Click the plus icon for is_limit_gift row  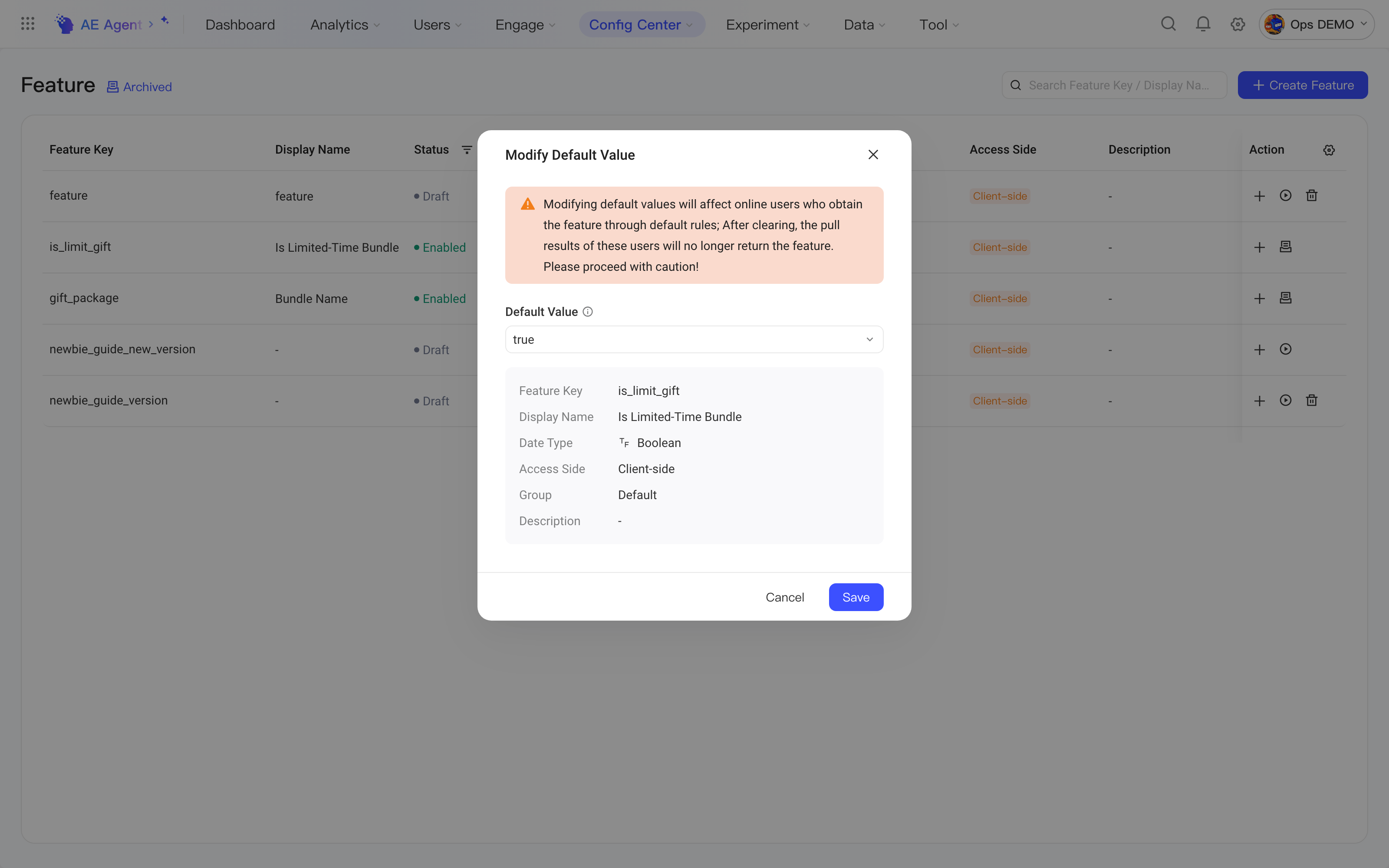(x=1259, y=247)
